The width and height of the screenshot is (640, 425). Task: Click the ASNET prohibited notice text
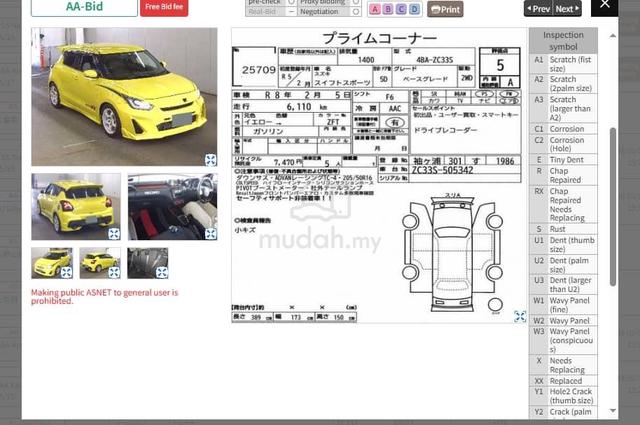104,297
